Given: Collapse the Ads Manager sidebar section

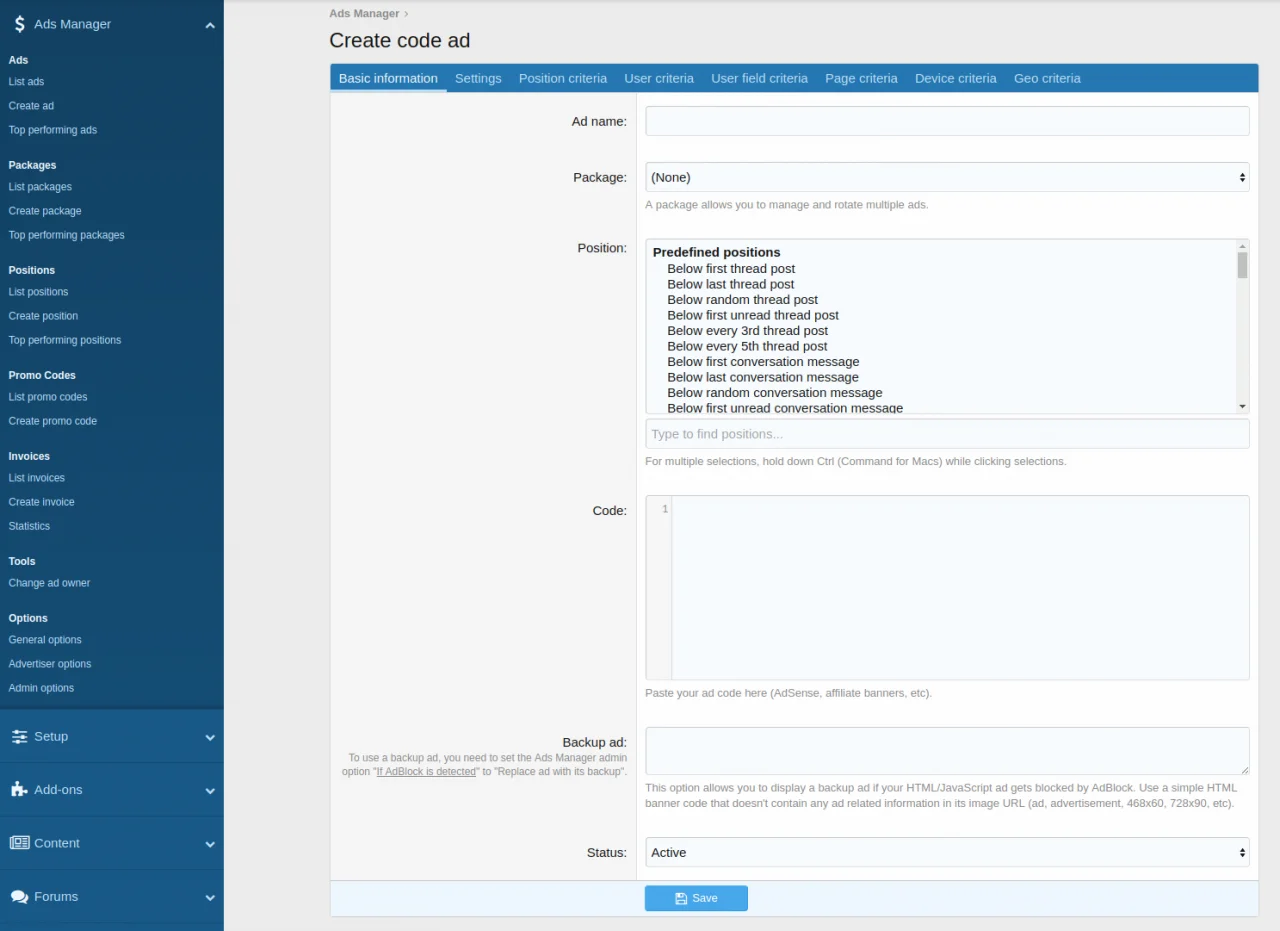Looking at the screenshot, I should coord(210,25).
